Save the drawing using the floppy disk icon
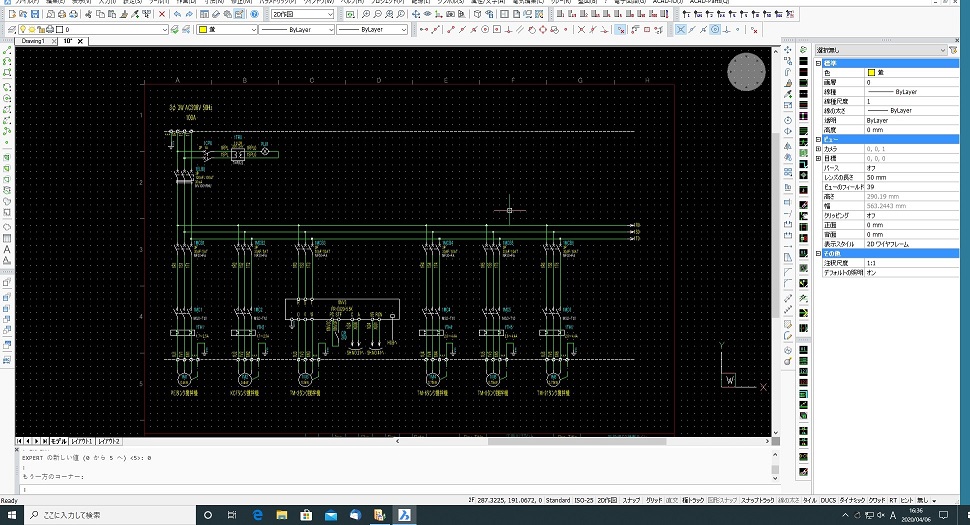This screenshot has height=525, width=970. pos(35,14)
